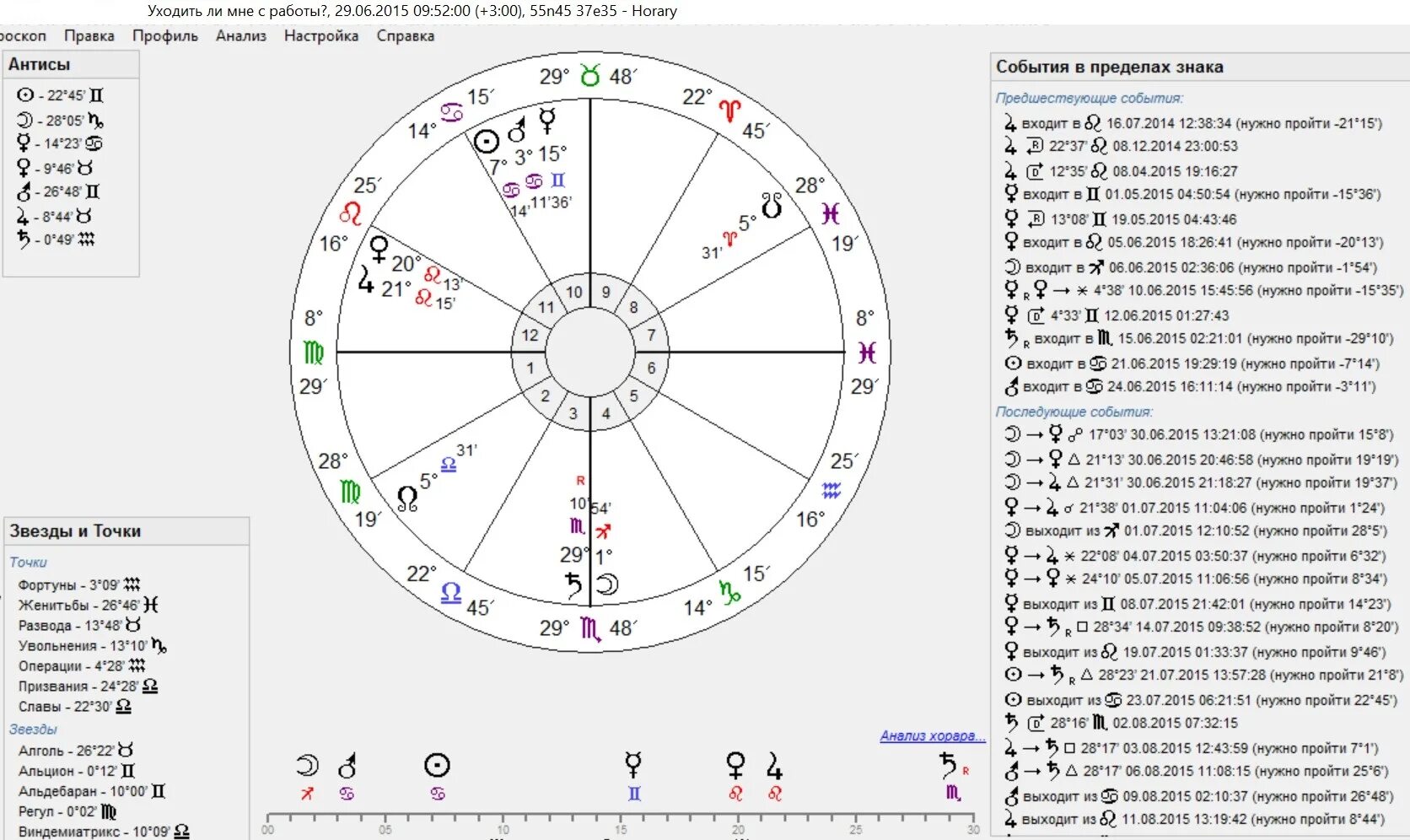Screen dimensions: 1410x840
Task: Click Sun symbol on the degree scale
Action: pos(437,766)
